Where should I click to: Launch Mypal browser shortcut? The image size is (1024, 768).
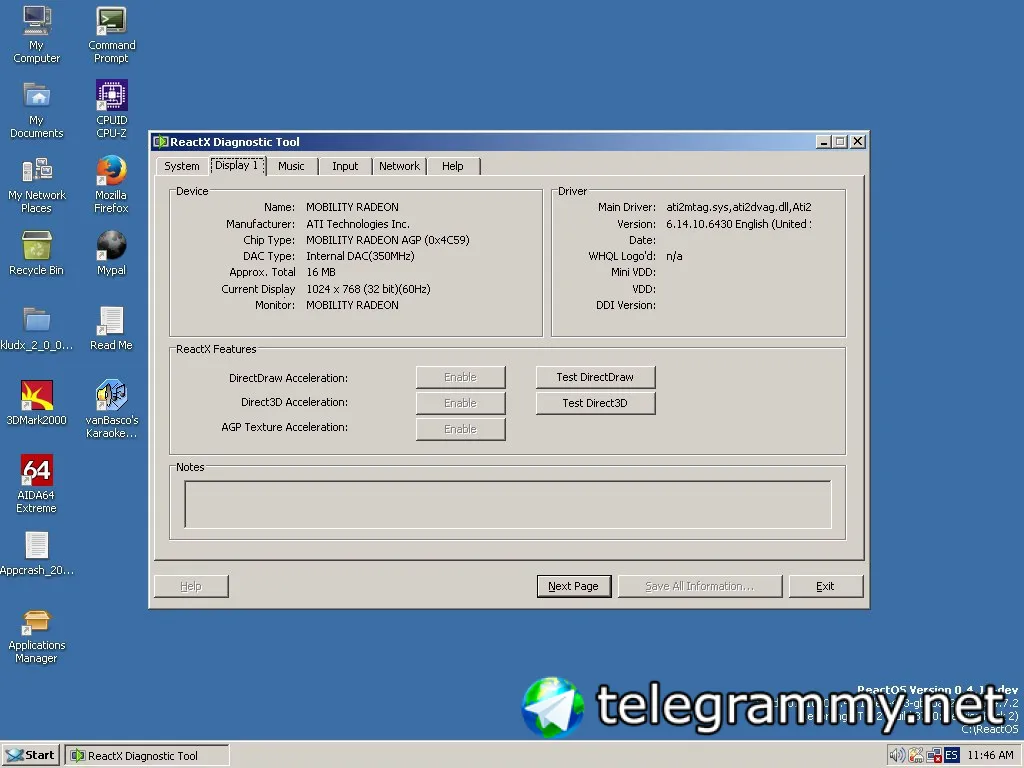click(x=112, y=253)
